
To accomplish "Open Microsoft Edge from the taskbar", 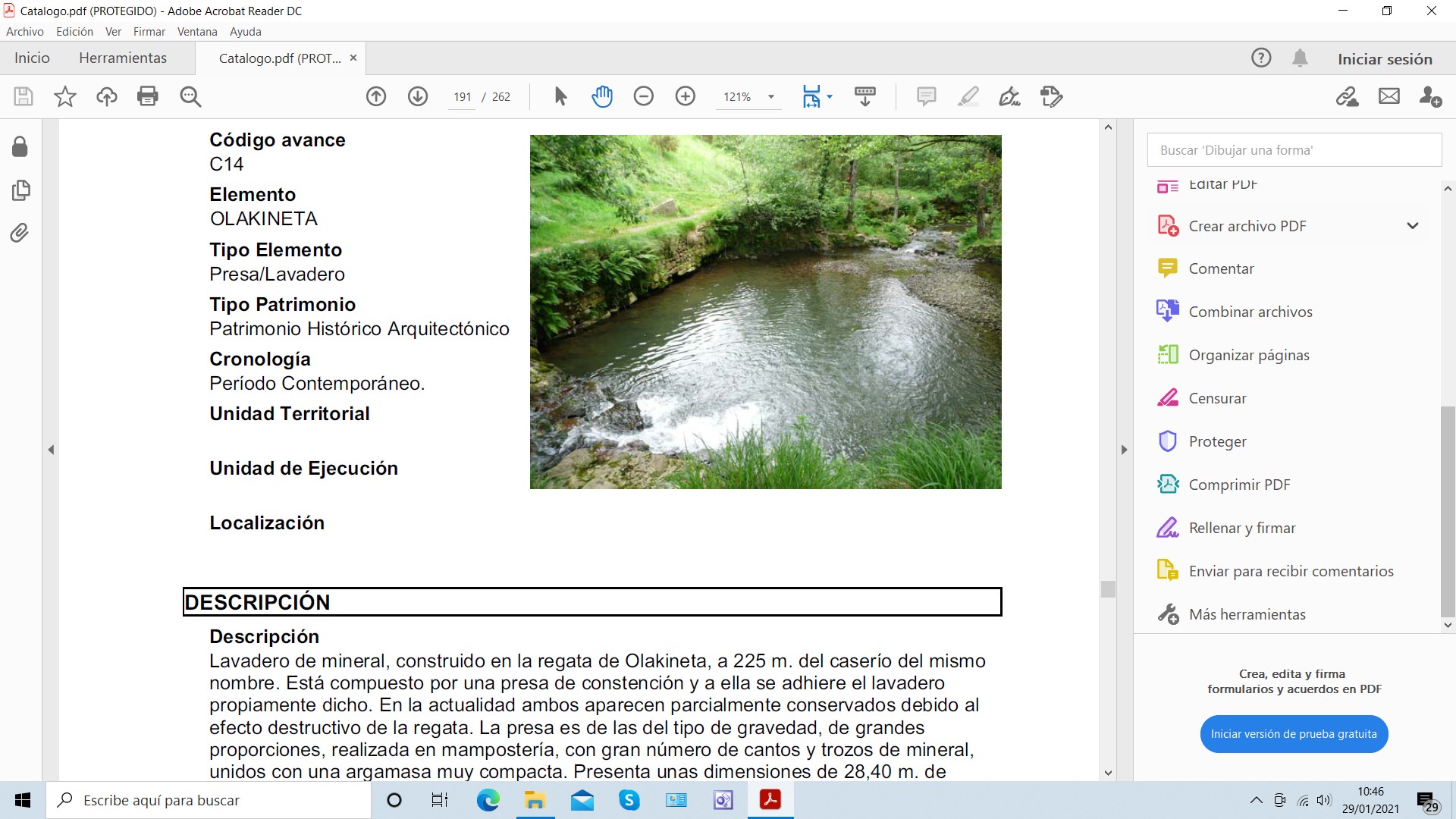I will click(x=488, y=800).
